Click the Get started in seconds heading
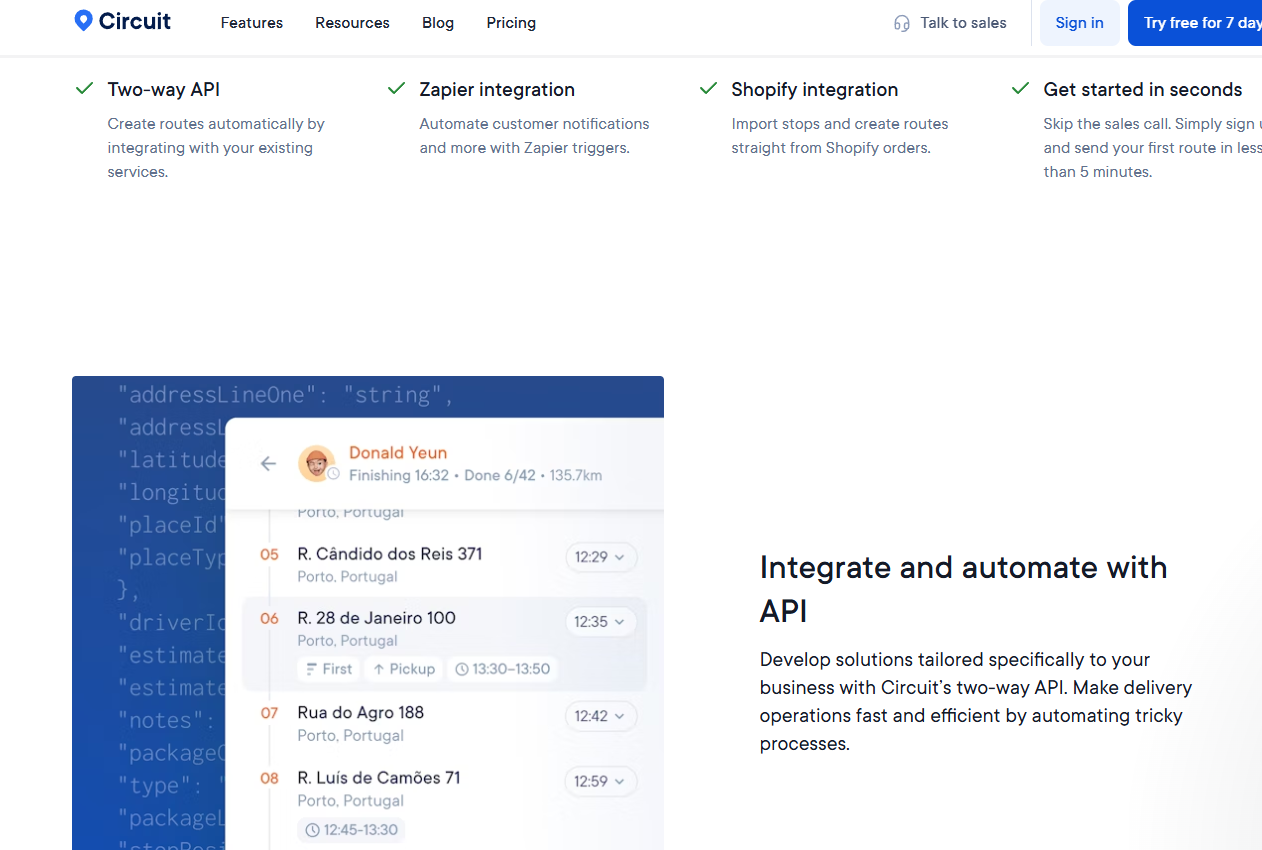The height and width of the screenshot is (850, 1262). tap(1143, 89)
